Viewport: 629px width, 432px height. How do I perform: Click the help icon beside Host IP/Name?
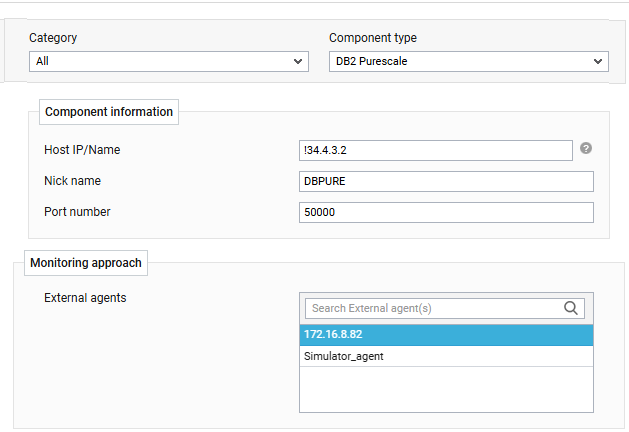coord(586,148)
